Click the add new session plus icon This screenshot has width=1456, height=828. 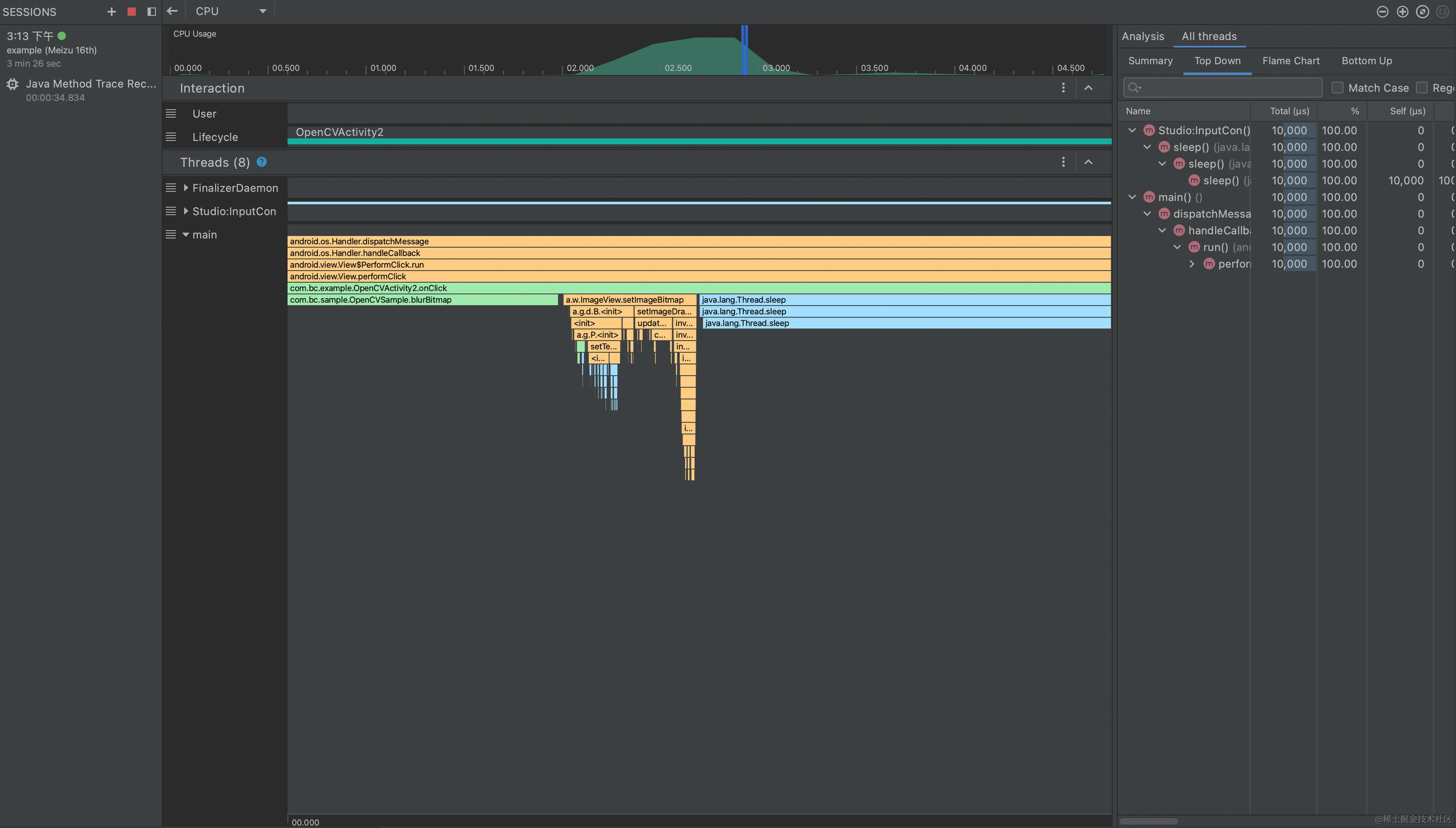111,12
